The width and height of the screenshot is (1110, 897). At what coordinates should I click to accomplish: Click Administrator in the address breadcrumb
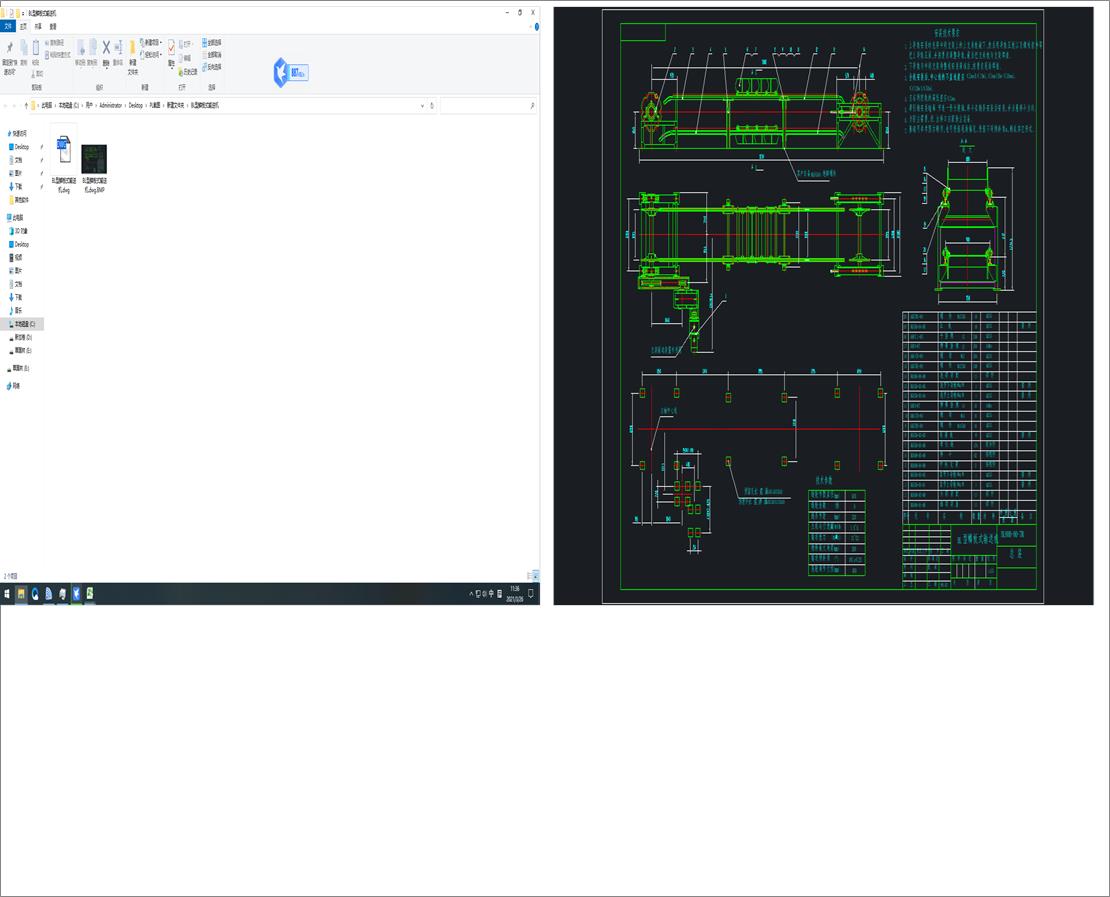110,105
